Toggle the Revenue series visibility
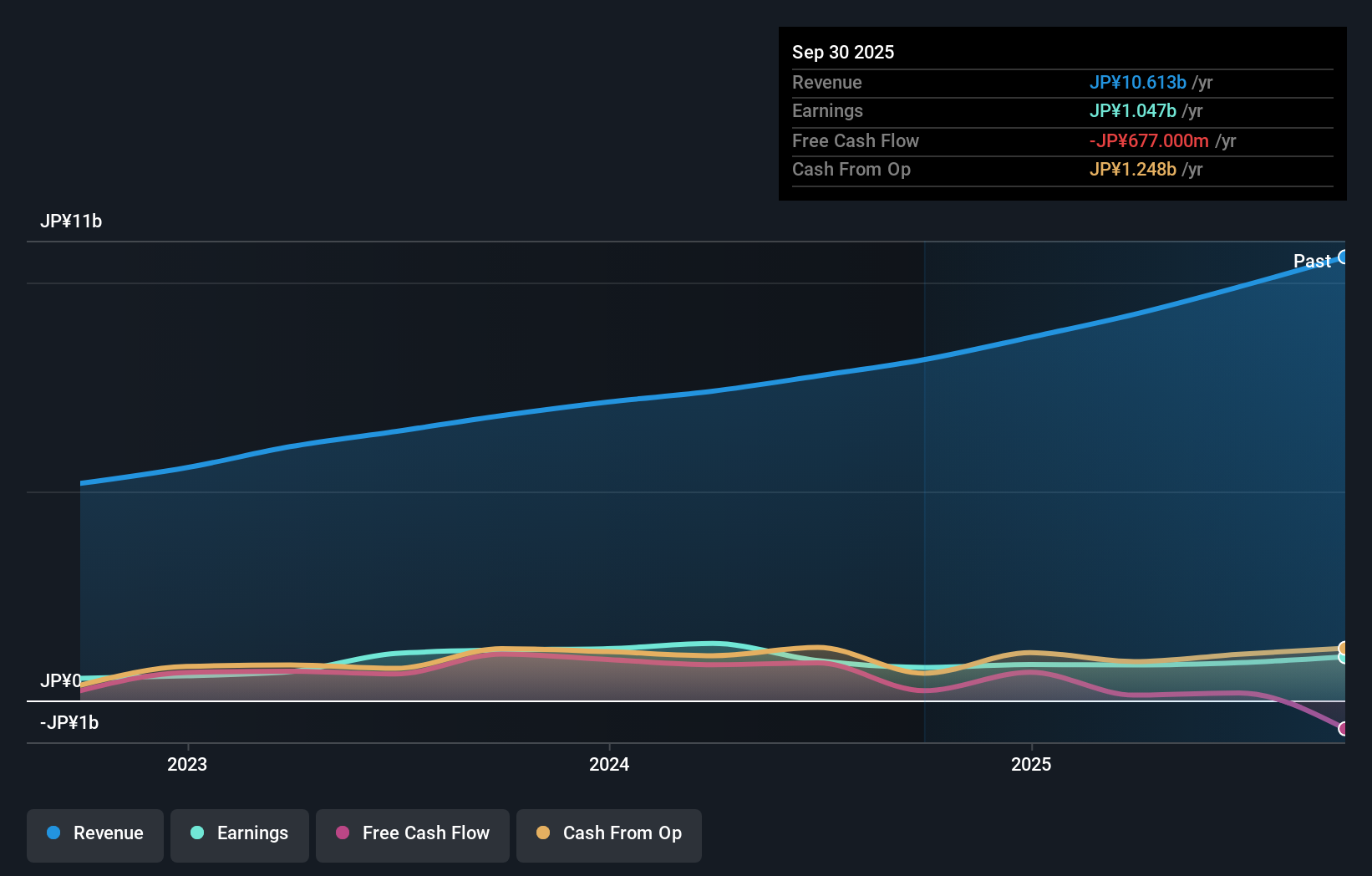 coord(94,835)
